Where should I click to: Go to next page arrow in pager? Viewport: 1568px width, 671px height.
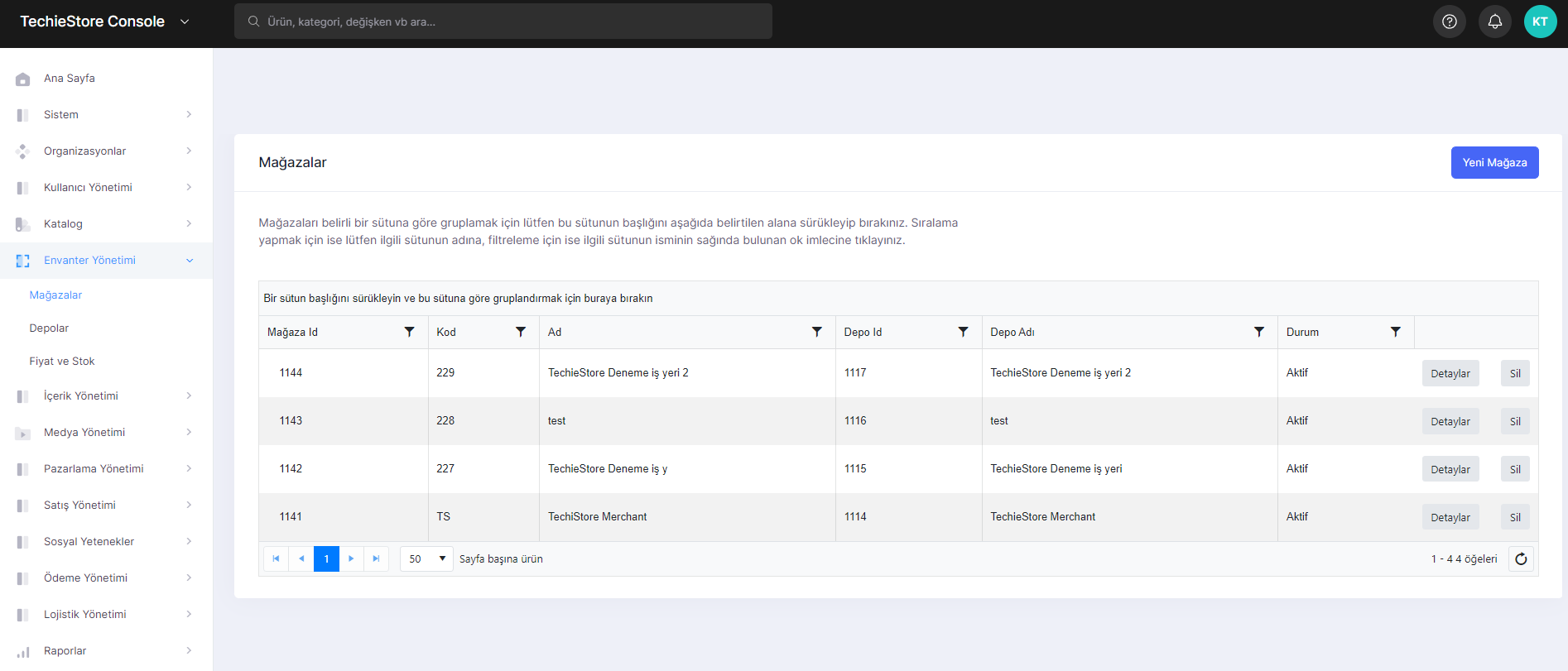[351, 559]
